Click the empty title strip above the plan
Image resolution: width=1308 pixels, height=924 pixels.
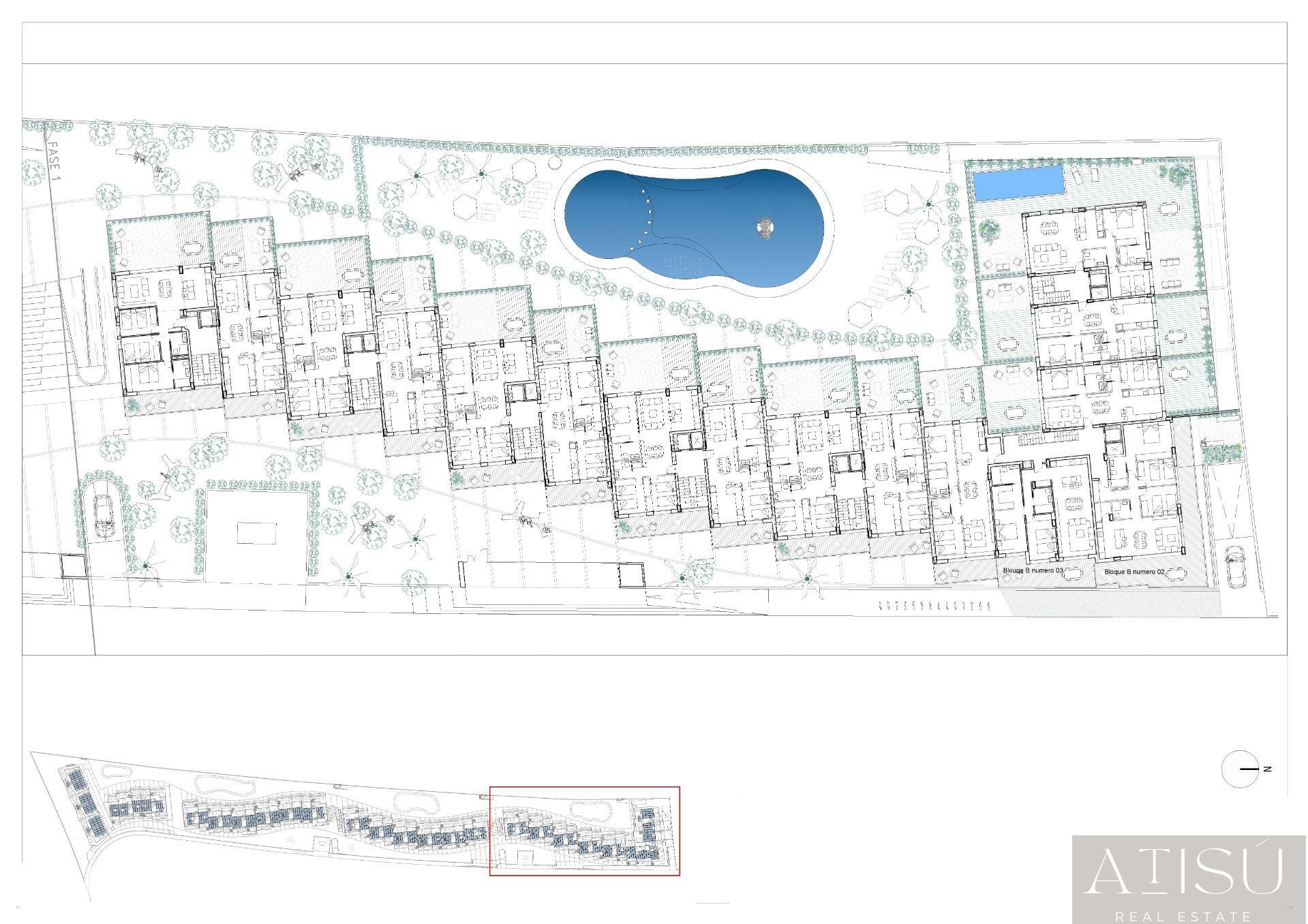pyautogui.click(x=654, y=43)
